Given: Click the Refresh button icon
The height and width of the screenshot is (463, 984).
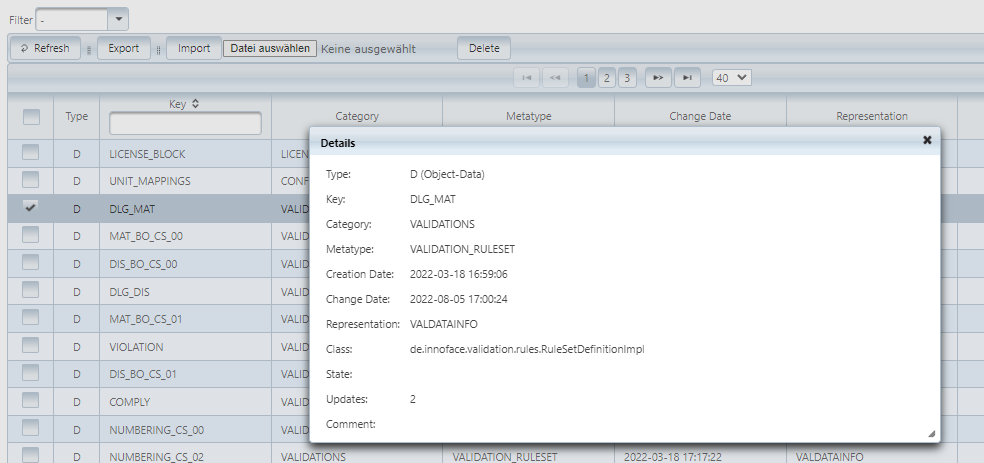Looking at the screenshot, I should [24, 48].
